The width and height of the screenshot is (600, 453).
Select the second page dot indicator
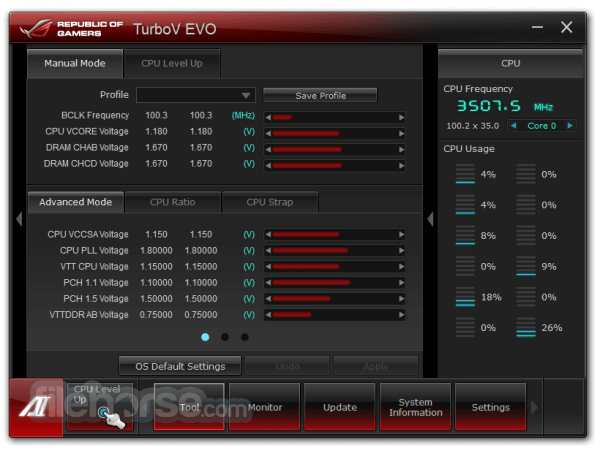coord(225,337)
